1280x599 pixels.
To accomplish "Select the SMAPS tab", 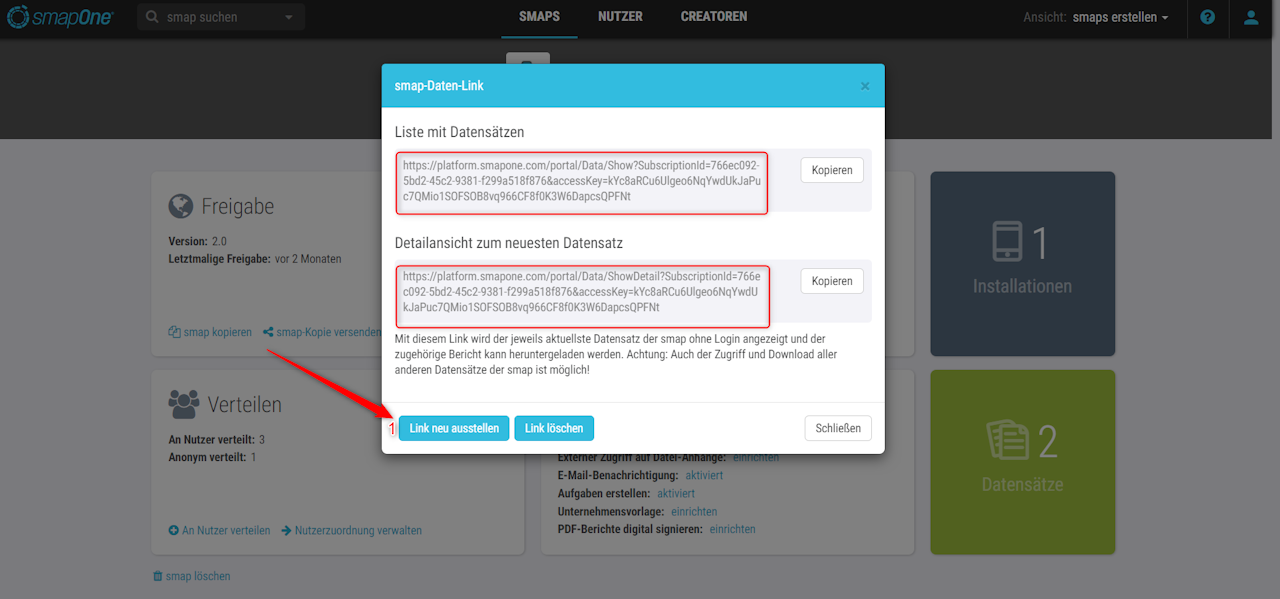I will pyautogui.click(x=539, y=17).
